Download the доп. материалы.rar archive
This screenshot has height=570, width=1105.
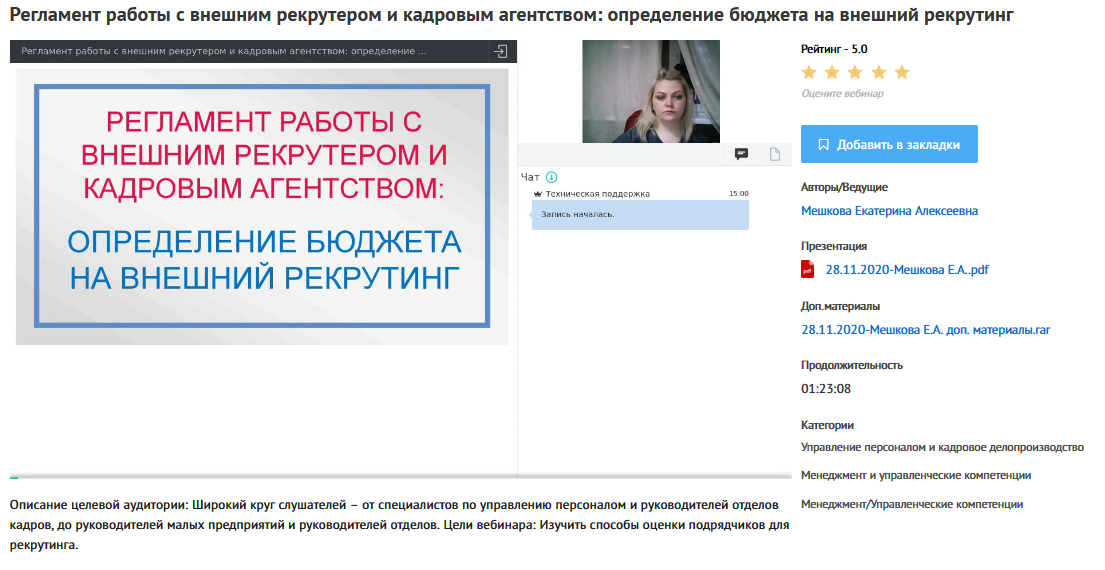[x=925, y=329]
